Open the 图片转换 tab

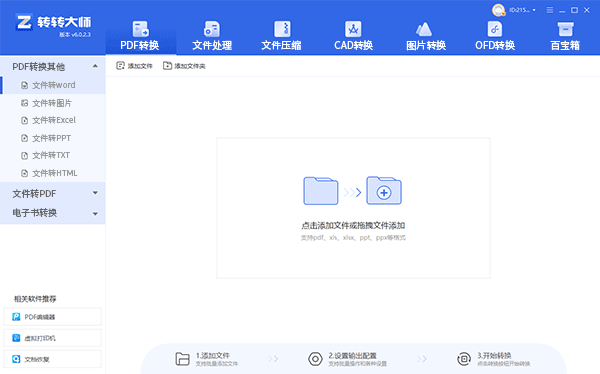tap(426, 36)
